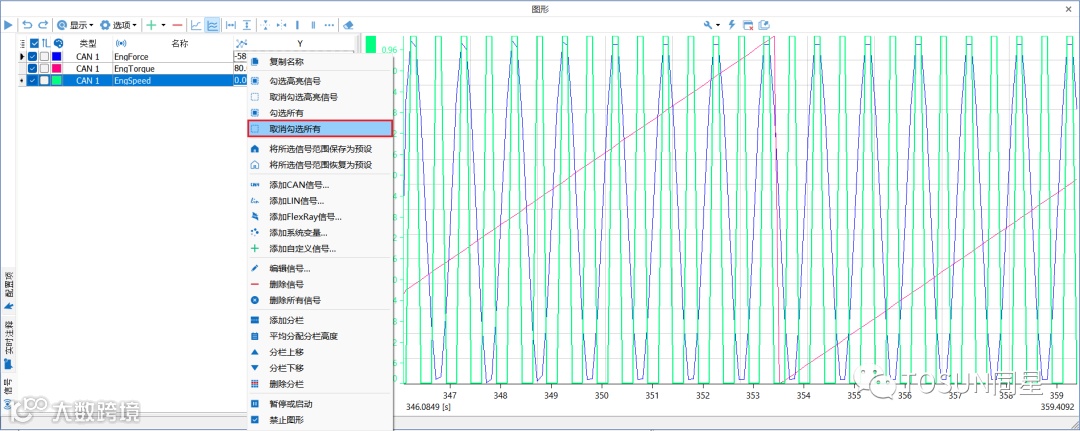The width and height of the screenshot is (1080, 431).
Task: Choose 平均分配分栏高度 menu item
Action: tap(320, 336)
